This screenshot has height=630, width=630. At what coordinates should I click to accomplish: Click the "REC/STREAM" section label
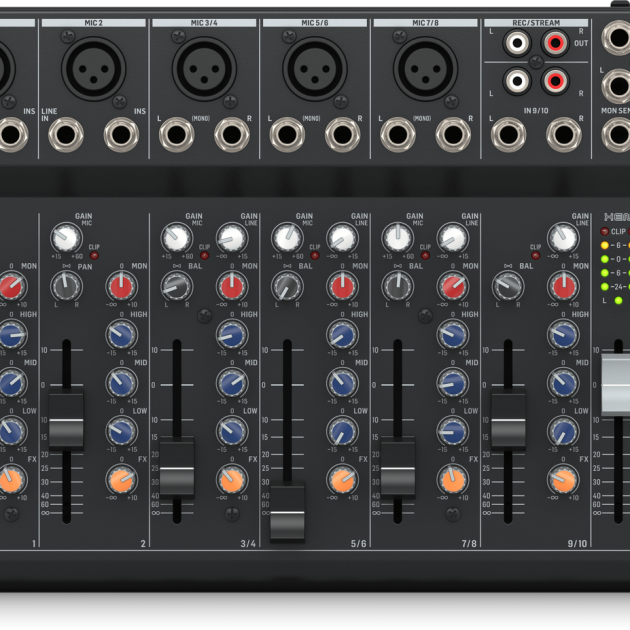[x=536, y=23]
